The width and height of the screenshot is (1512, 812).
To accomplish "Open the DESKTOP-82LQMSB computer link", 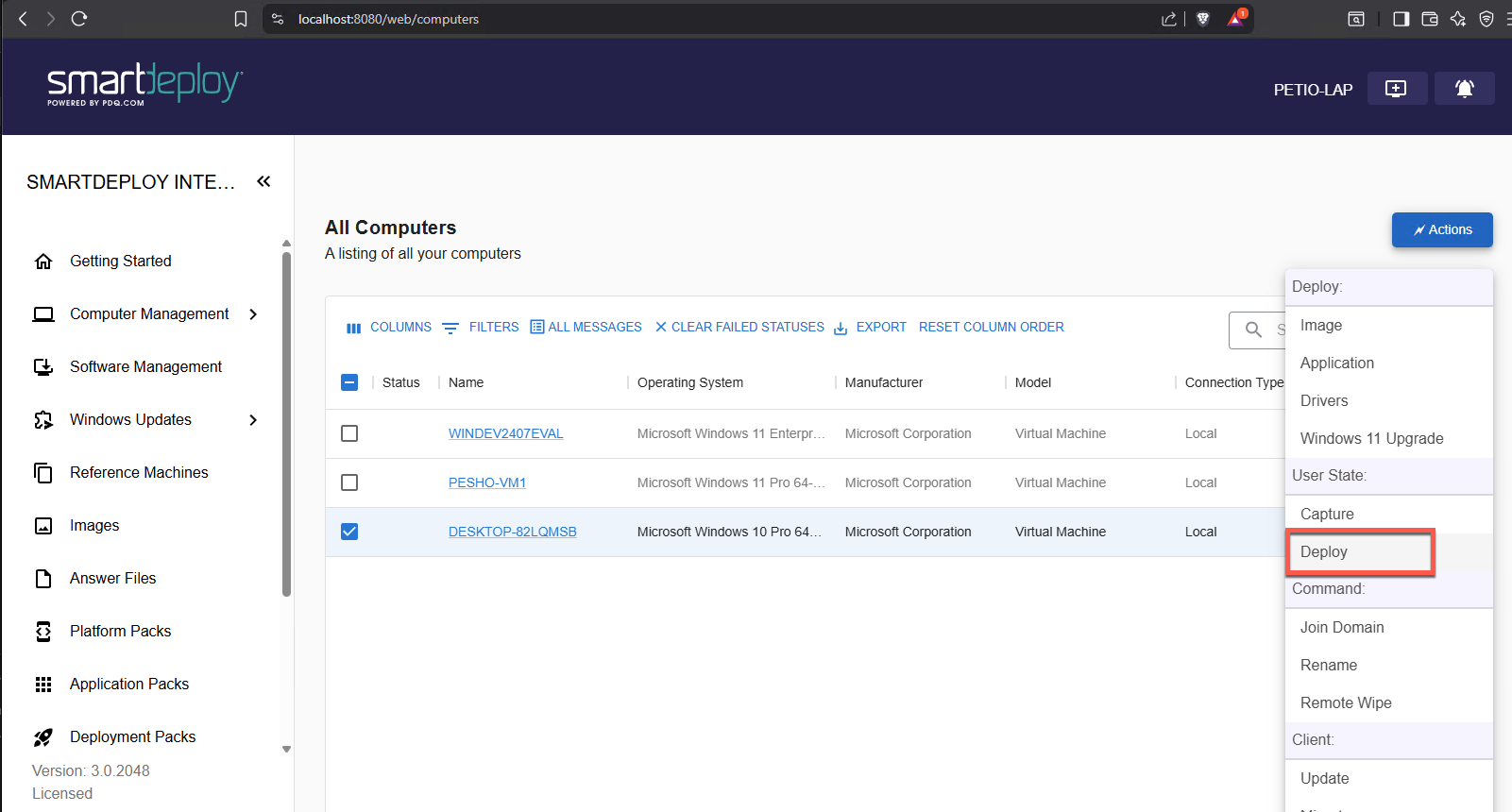I will click(512, 532).
